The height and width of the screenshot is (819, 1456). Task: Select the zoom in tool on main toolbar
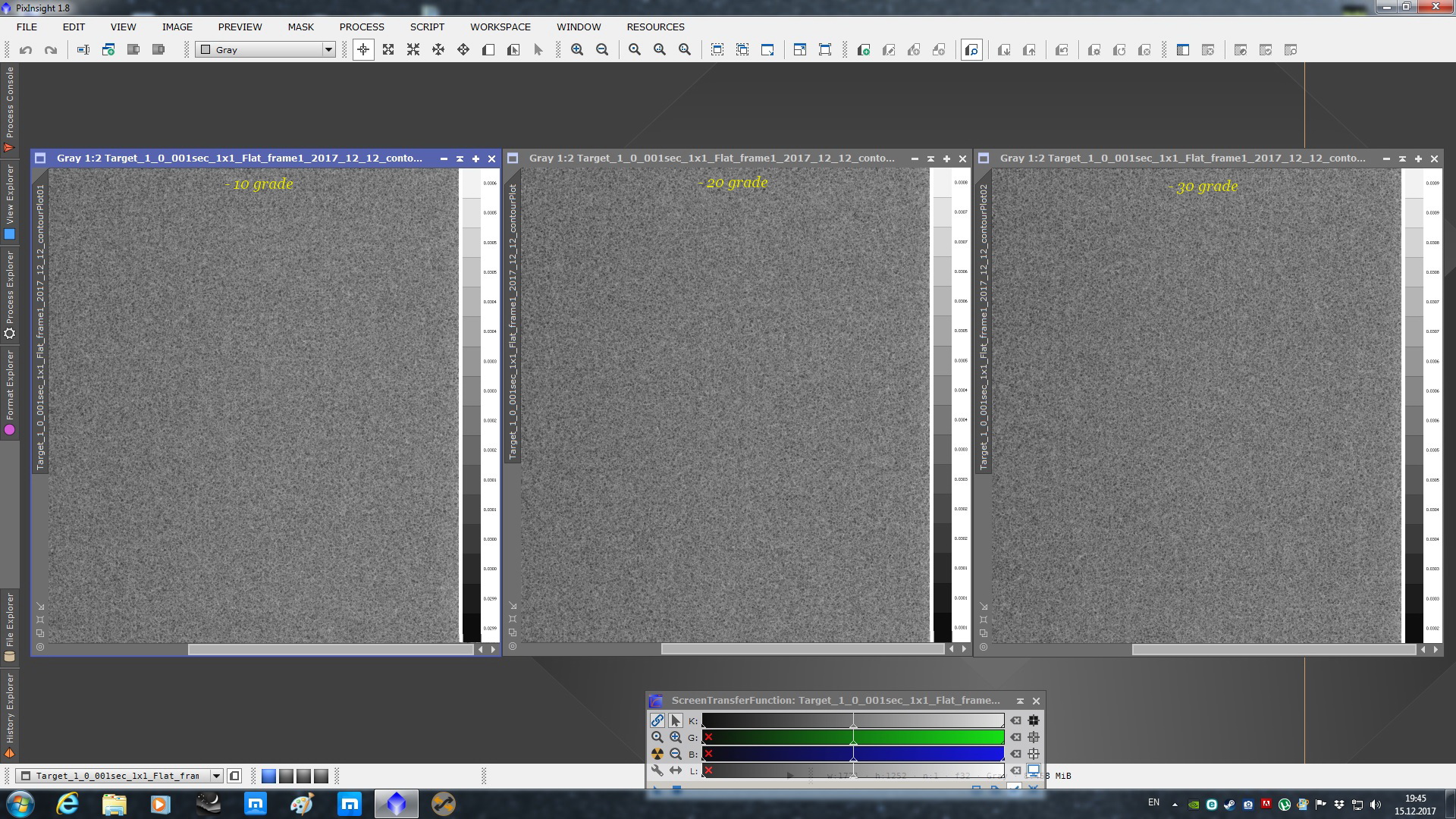point(577,50)
